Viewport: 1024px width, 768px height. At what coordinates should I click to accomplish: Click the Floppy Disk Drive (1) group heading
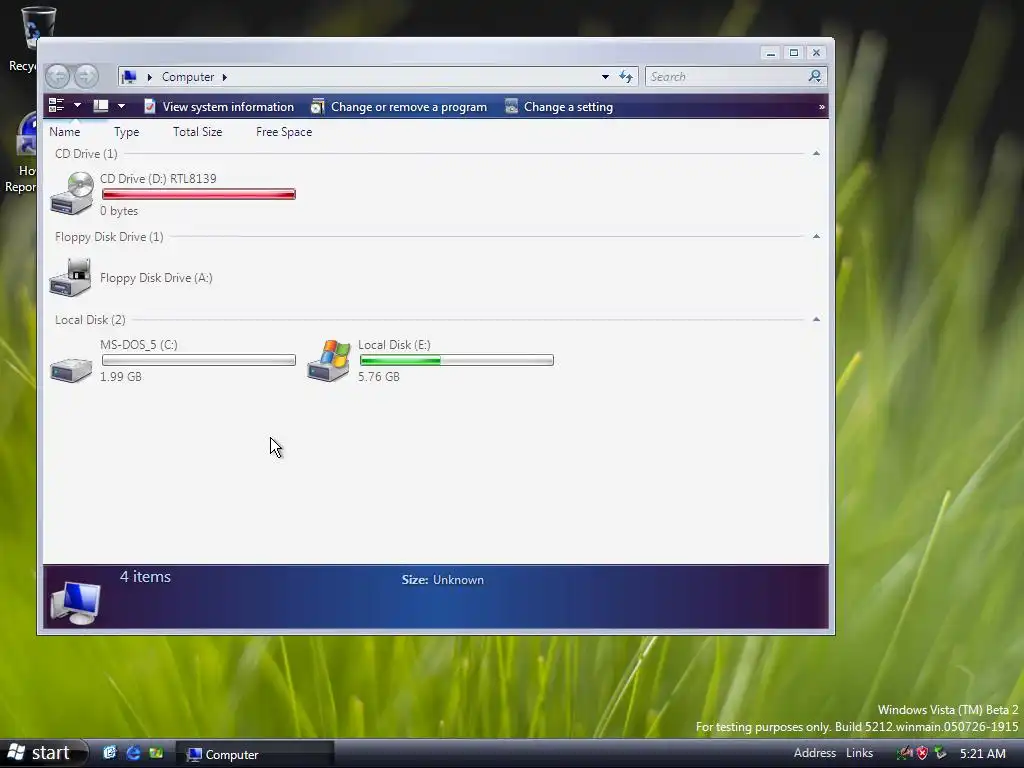(109, 237)
